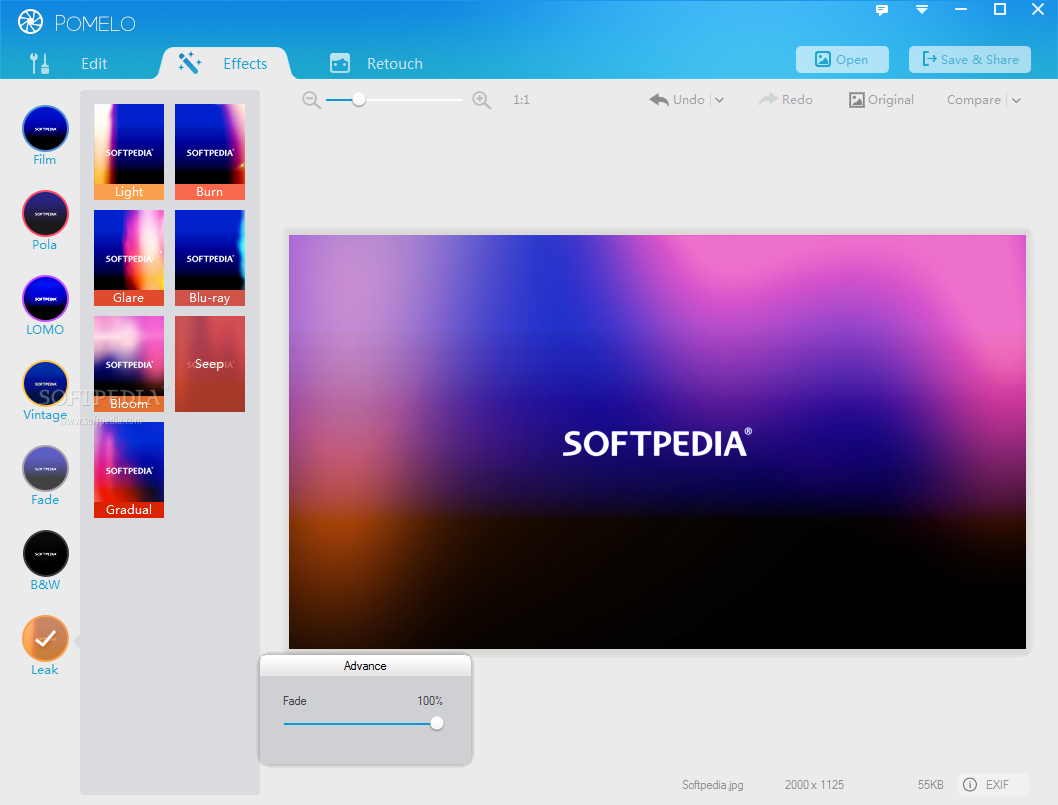The width and height of the screenshot is (1058, 805).
Task: Choose the LOMO effect category icon
Action: [45, 298]
